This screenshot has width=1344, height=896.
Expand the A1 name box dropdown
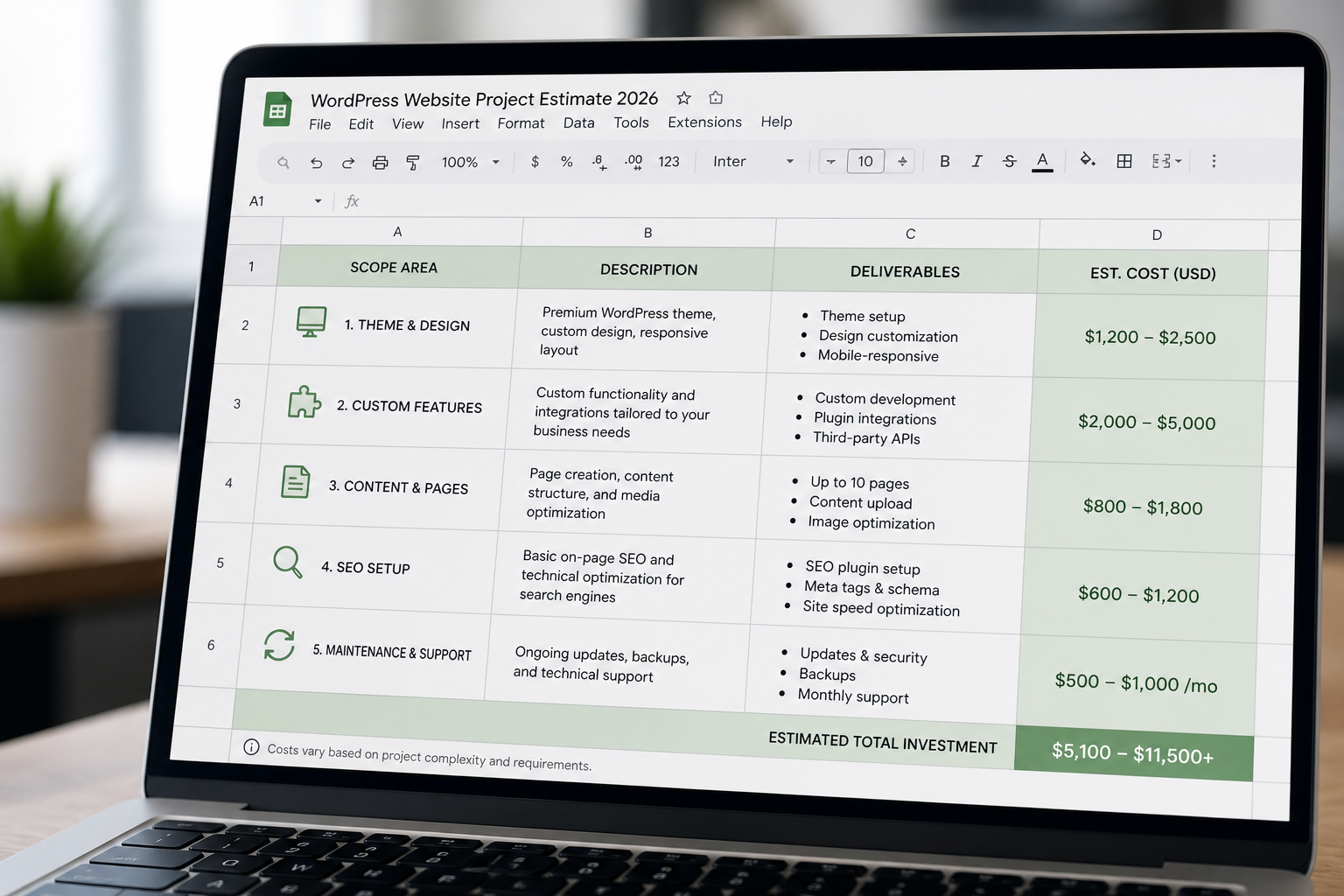pyautogui.click(x=318, y=201)
